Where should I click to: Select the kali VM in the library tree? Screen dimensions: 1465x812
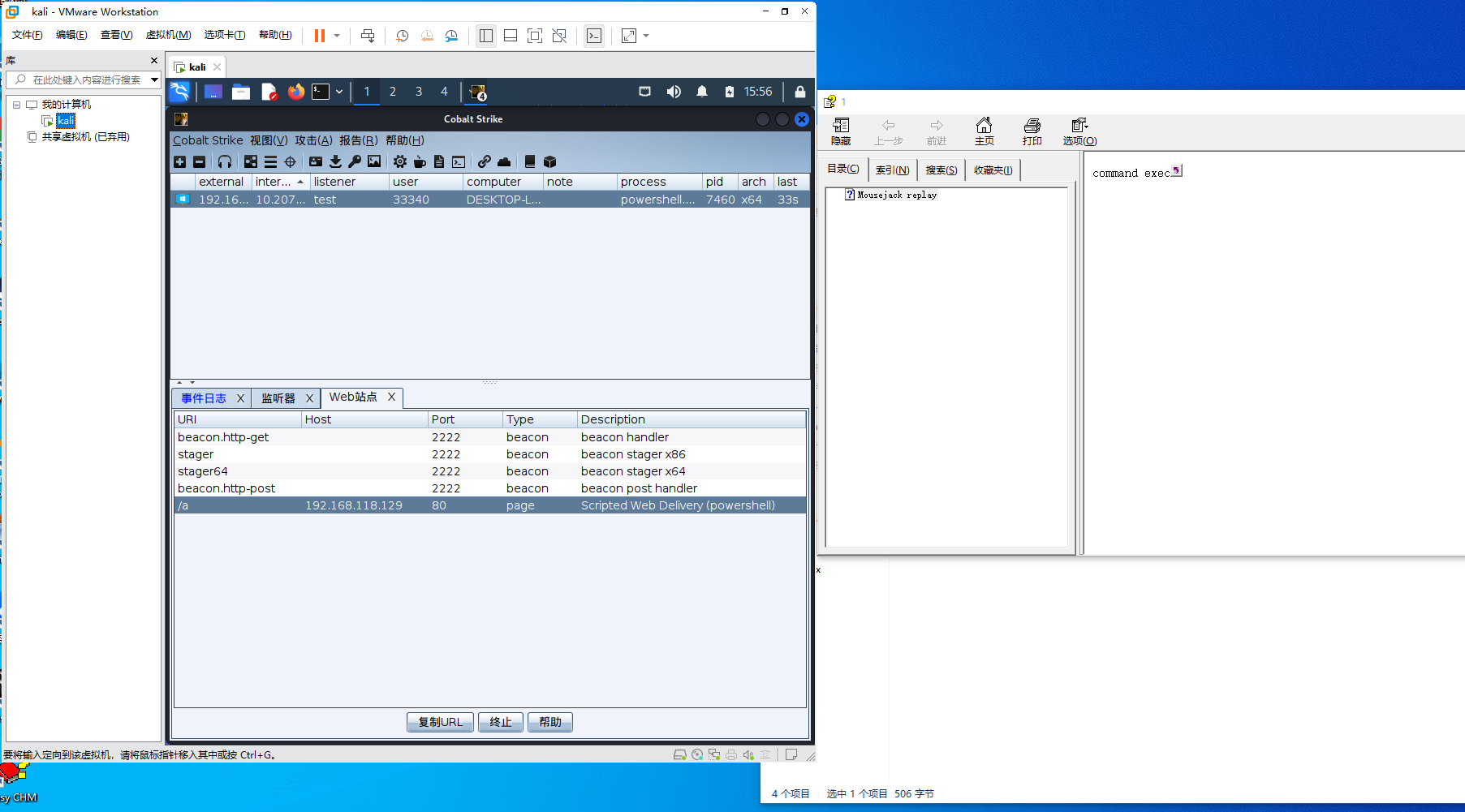(66, 121)
